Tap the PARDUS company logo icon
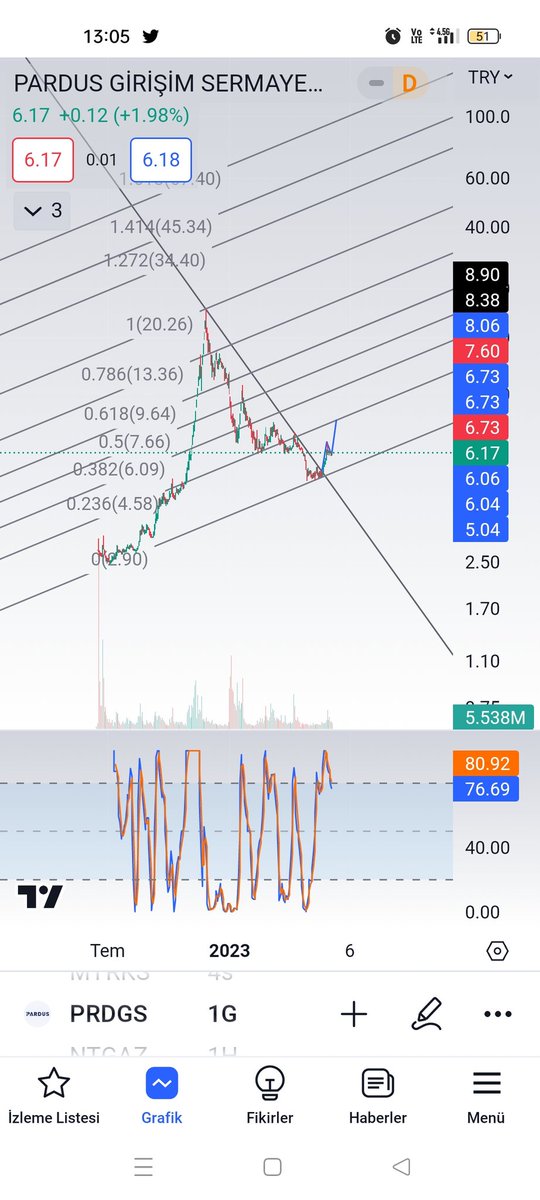The width and height of the screenshot is (540, 1200). click(38, 1014)
